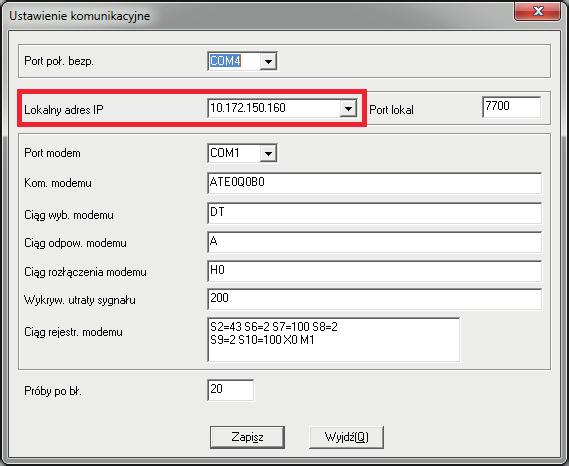Click the label Wykryw. utraty sygnału
The height and width of the screenshot is (466, 569).
[80, 300]
